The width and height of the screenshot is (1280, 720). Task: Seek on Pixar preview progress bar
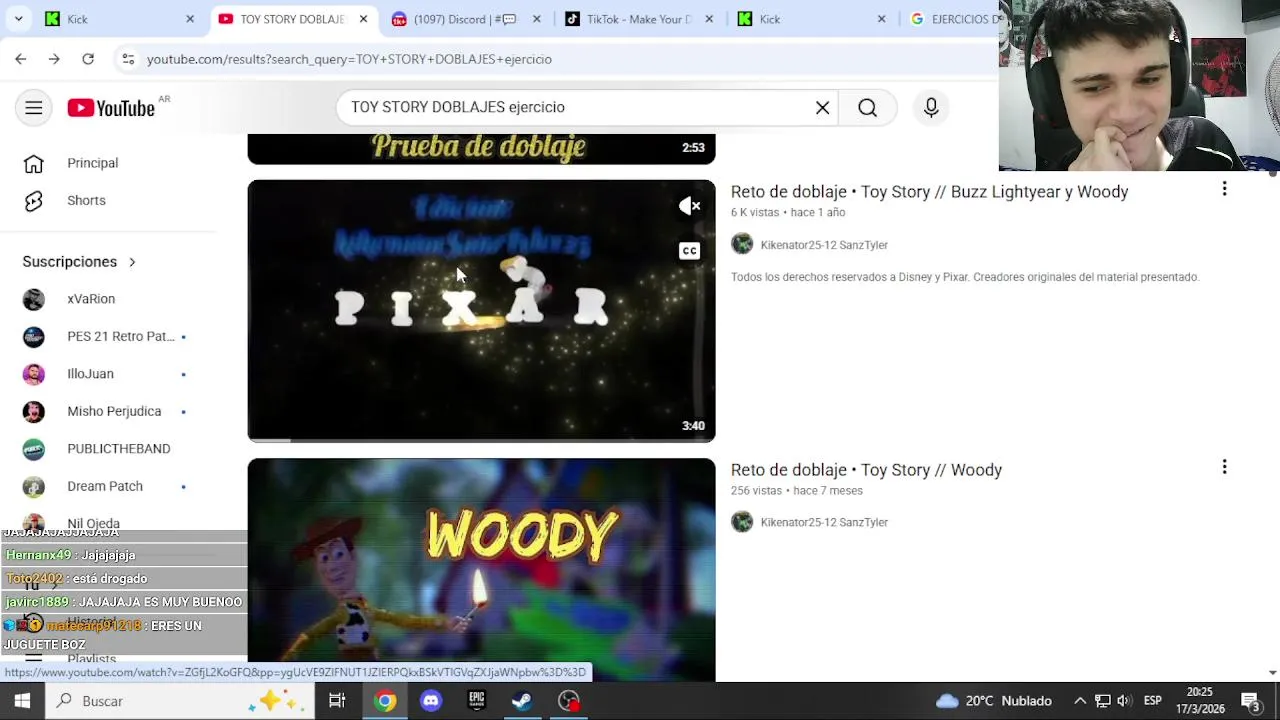point(481,440)
